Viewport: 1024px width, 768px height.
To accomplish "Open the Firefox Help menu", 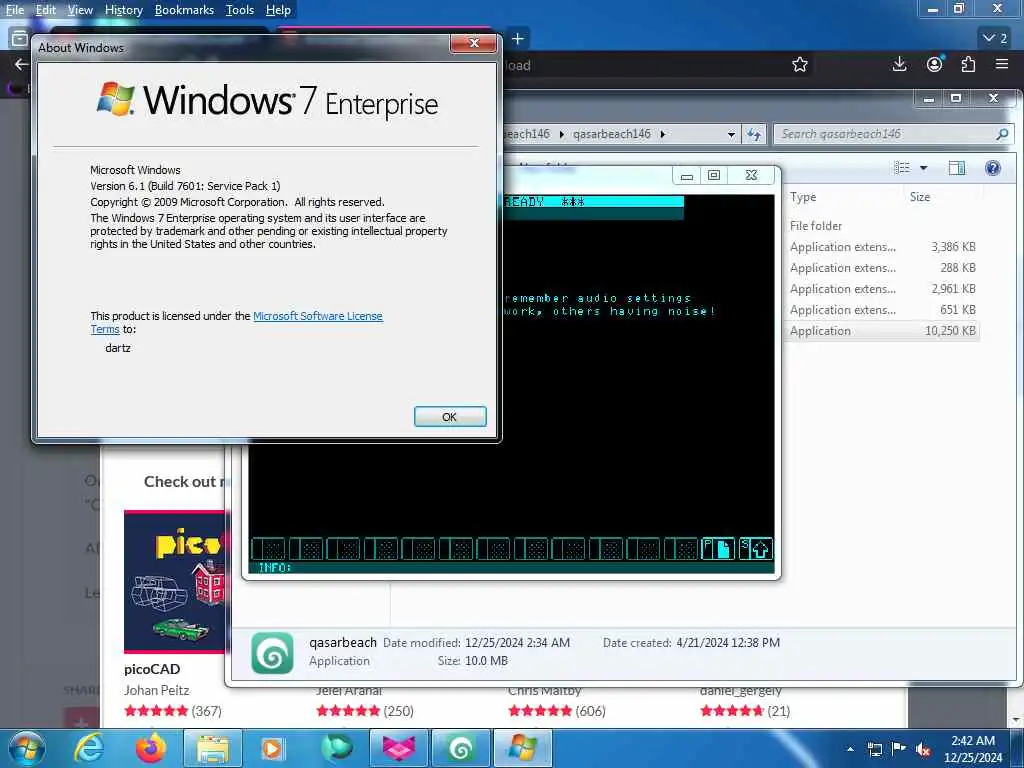I will pos(278,10).
